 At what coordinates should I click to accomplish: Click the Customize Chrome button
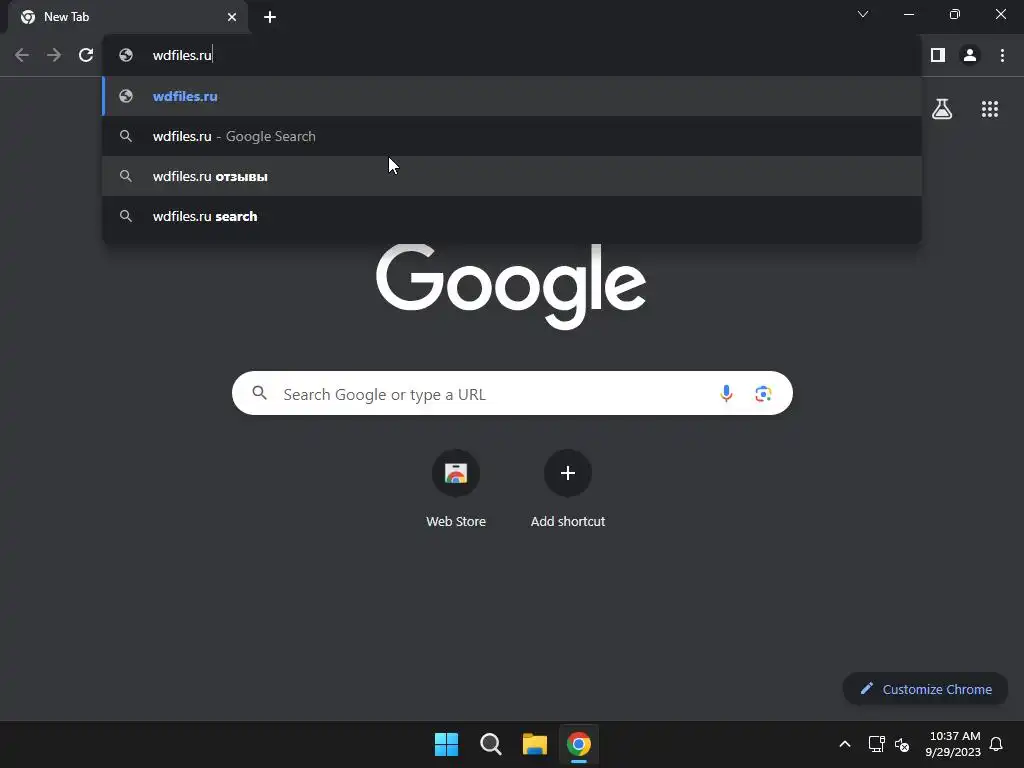[925, 689]
